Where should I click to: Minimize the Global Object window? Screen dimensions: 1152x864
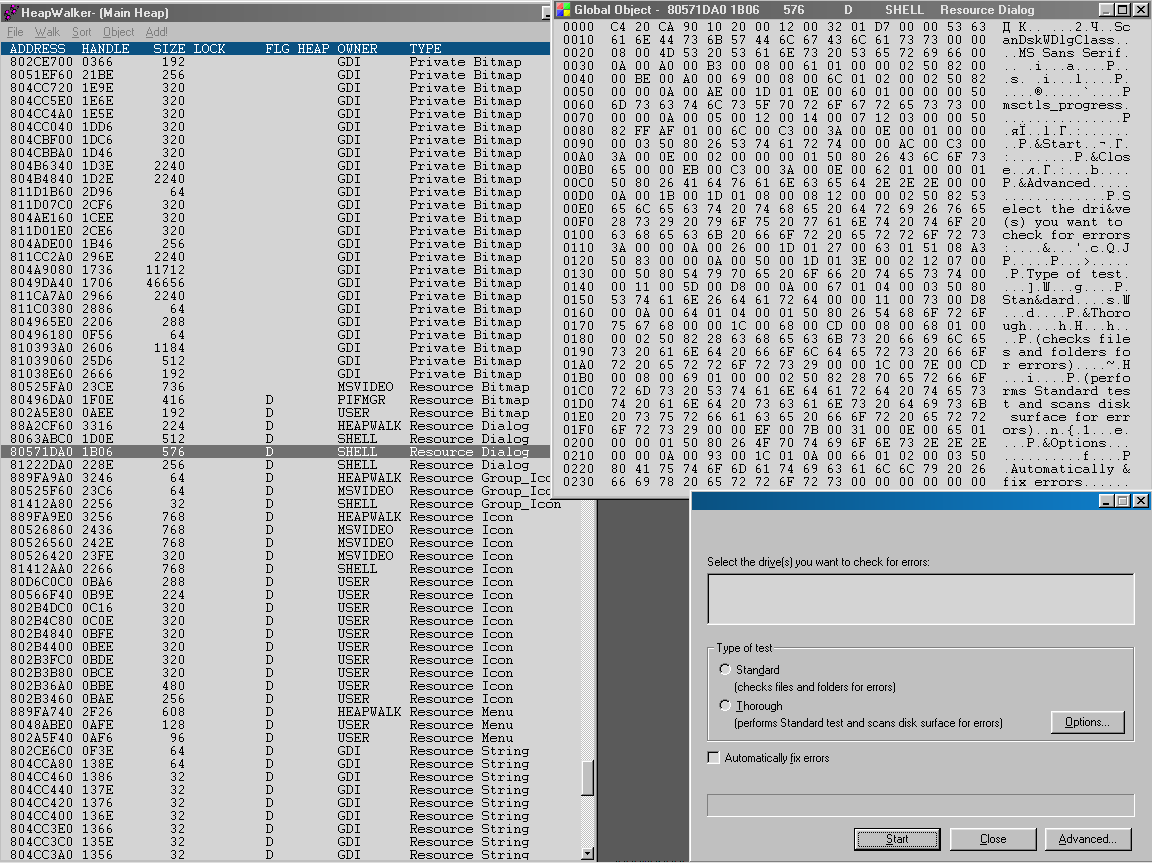(x=1106, y=9)
